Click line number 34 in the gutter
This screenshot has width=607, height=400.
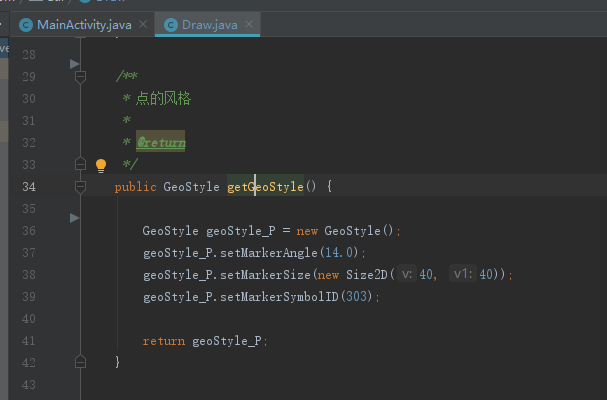pos(29,187)
